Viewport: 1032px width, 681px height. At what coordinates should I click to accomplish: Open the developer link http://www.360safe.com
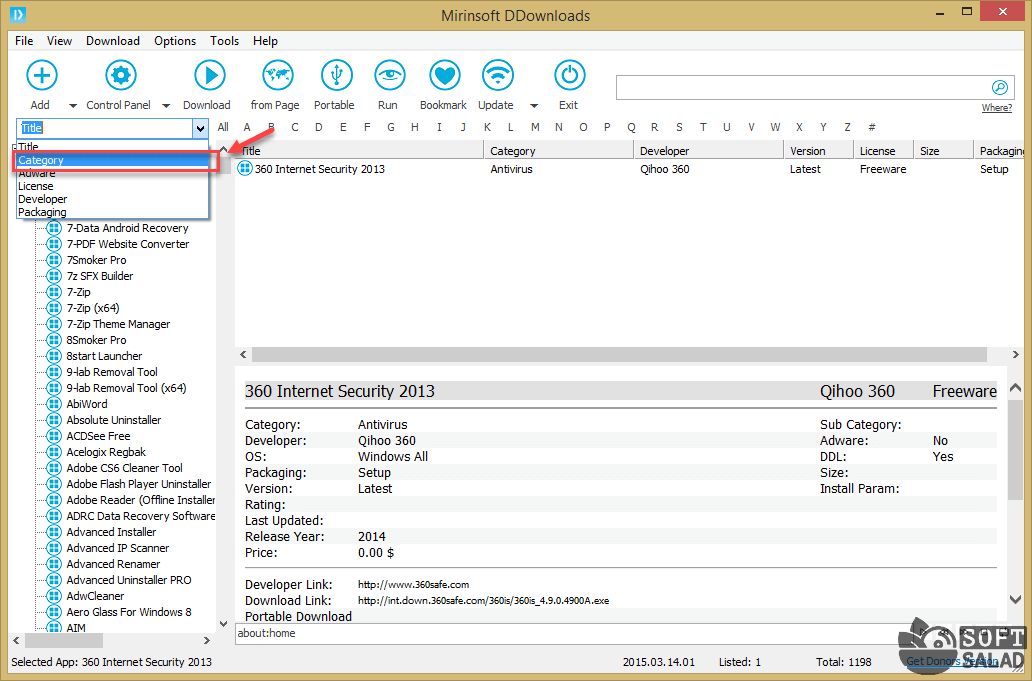[x=413, y=585]
